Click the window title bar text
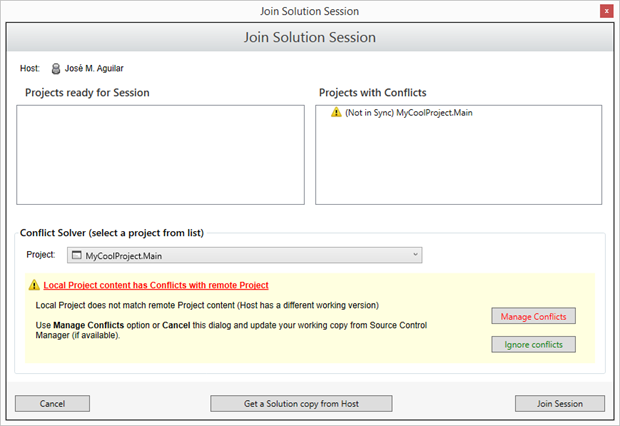This screenshot has height=426, width=620. coord(309,11)
